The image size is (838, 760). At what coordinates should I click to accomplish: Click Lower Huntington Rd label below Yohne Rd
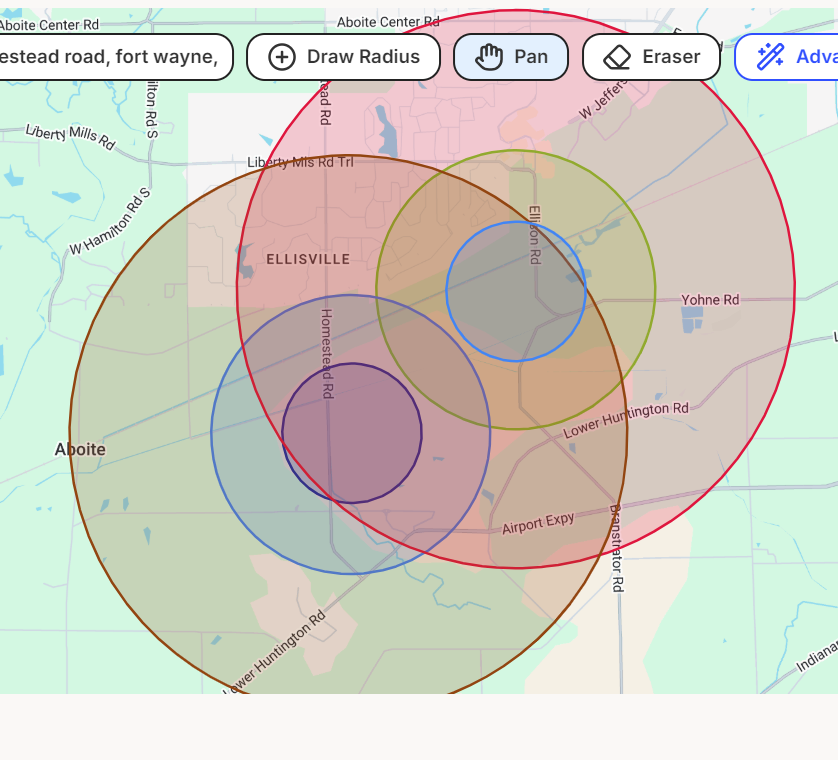tap(627, 421)
